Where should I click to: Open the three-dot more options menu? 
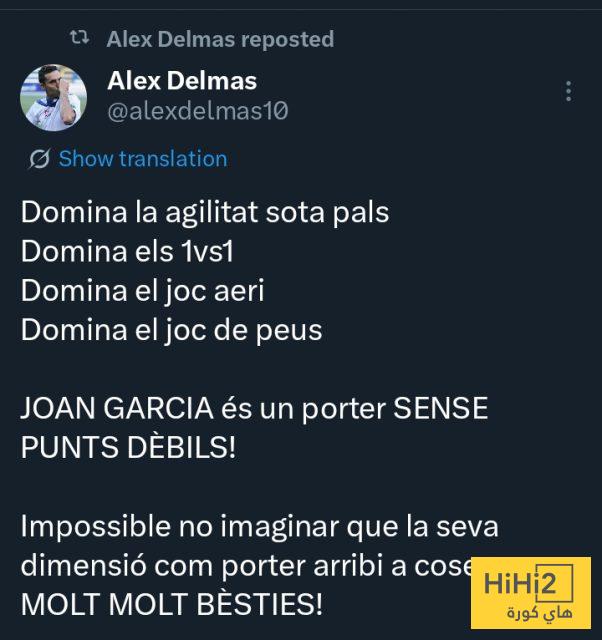(x=568, y=92)
